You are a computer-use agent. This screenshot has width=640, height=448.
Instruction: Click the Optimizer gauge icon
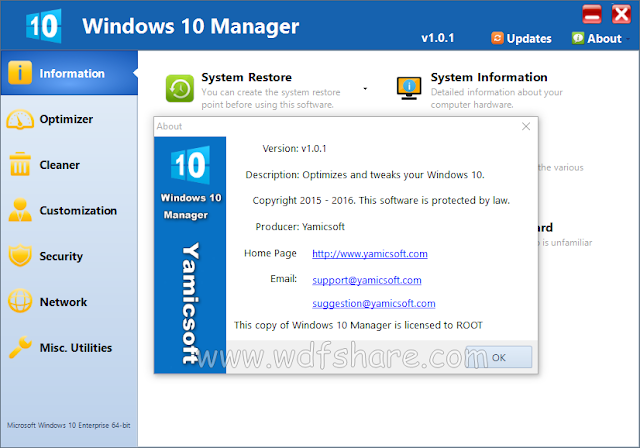coord(20,119)
